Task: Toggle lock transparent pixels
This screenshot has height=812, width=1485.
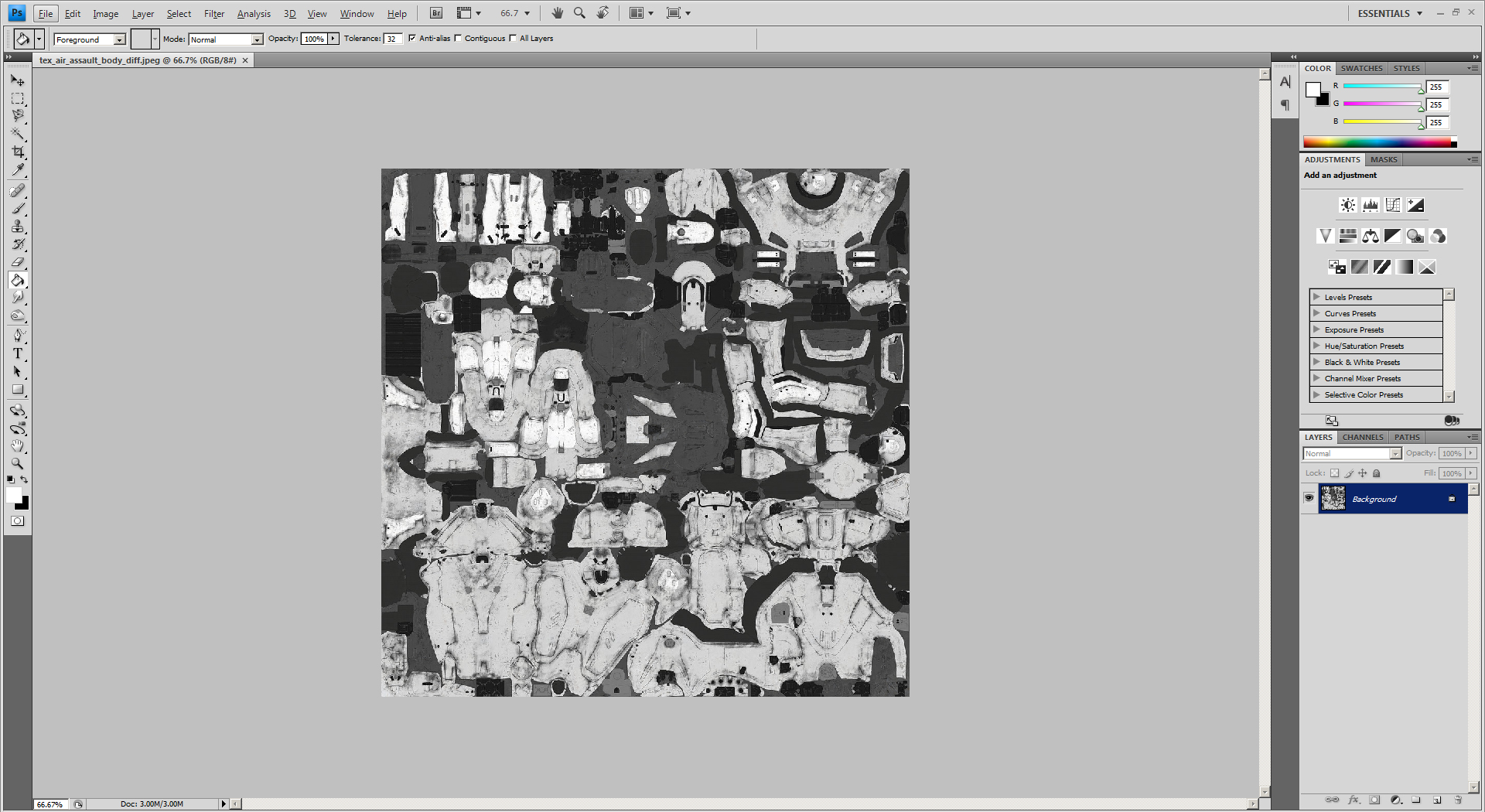Action: point(1334,473)
